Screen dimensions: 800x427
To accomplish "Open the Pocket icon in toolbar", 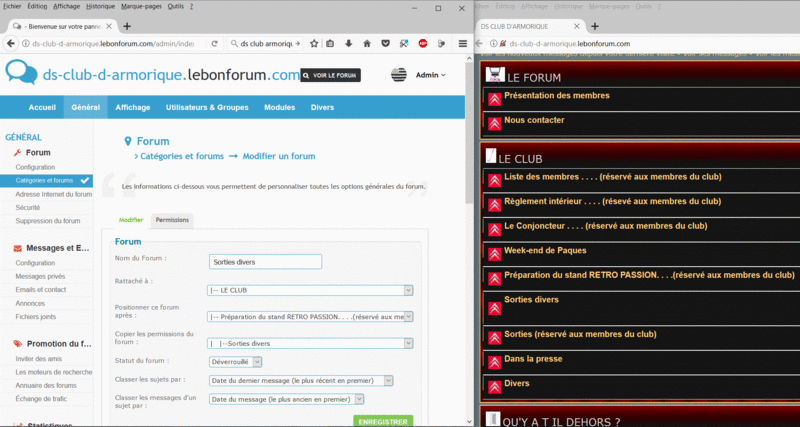I will point(386,44).
